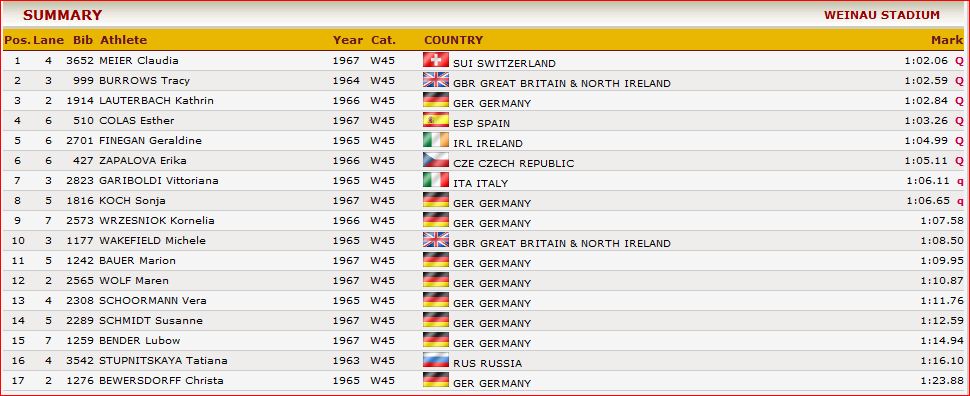Open athlete STUPNITSKAYA Tatiana

pos(163,361)
